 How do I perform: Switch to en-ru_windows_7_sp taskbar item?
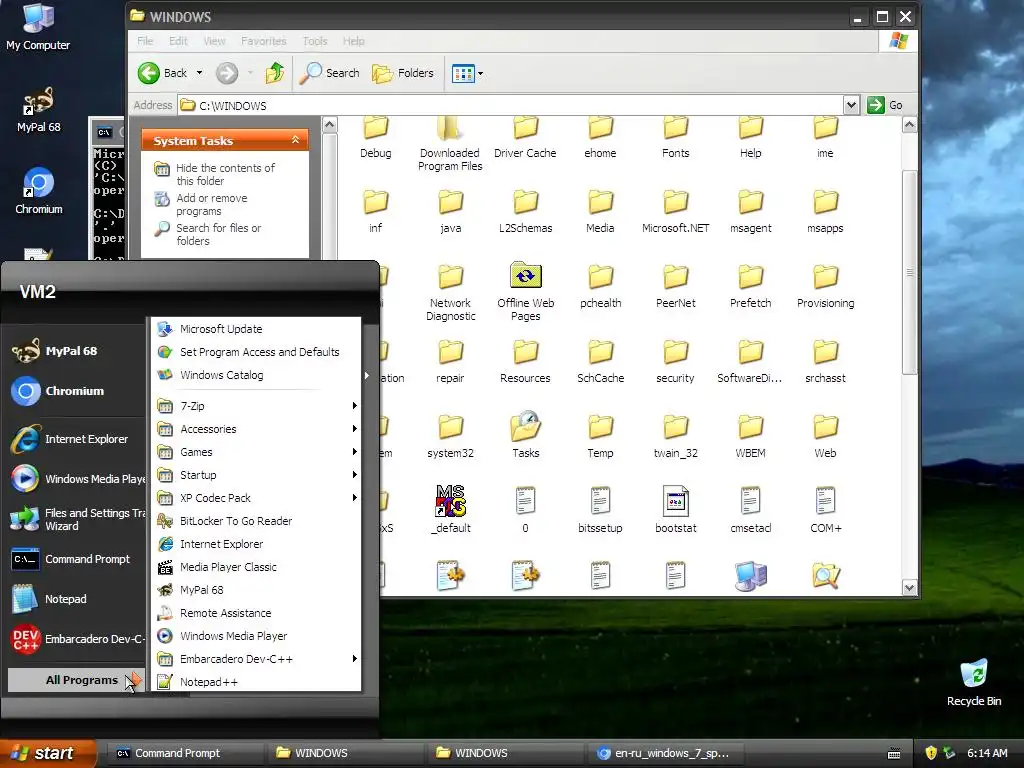663,753
